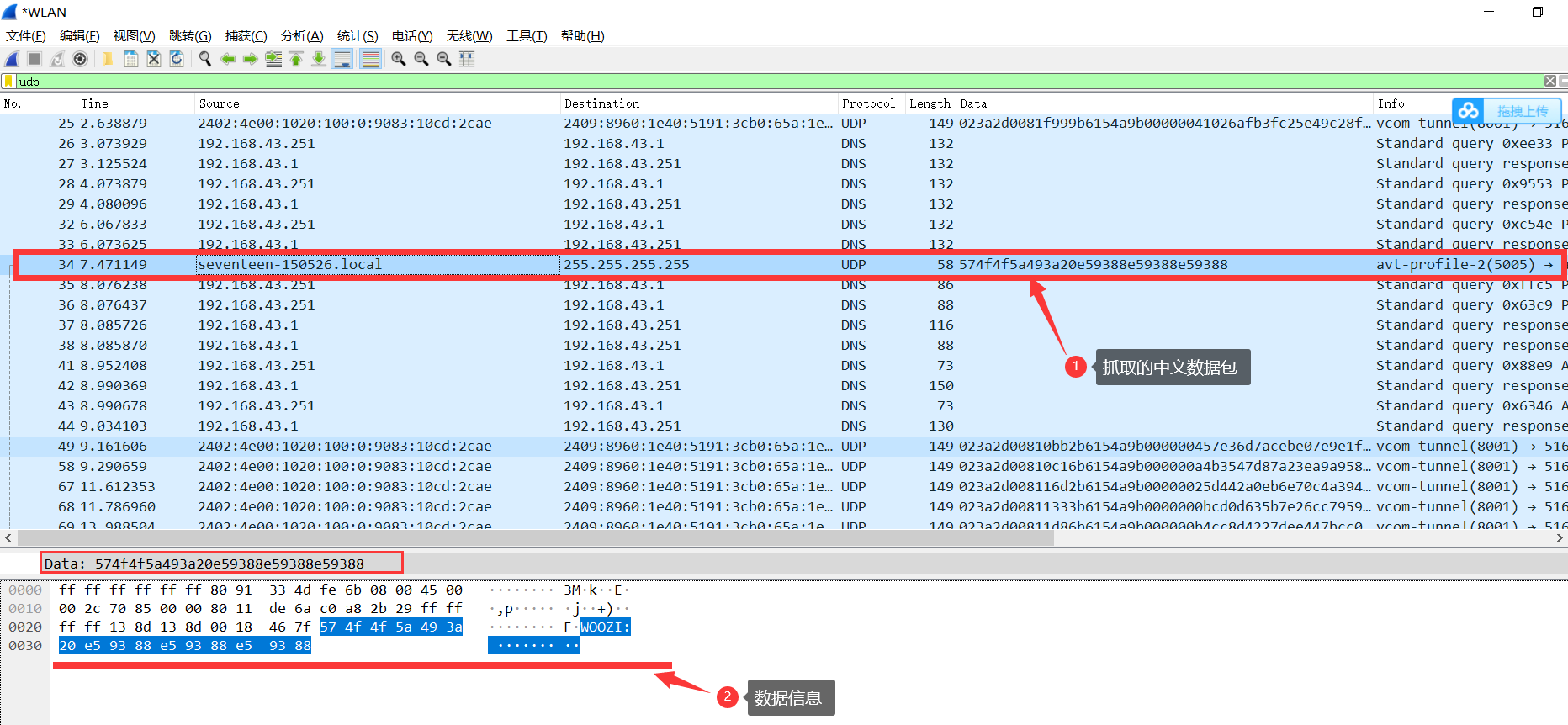Sort by the Destination column header
The image size is (1568, 725).
click(x=699, y=103)
